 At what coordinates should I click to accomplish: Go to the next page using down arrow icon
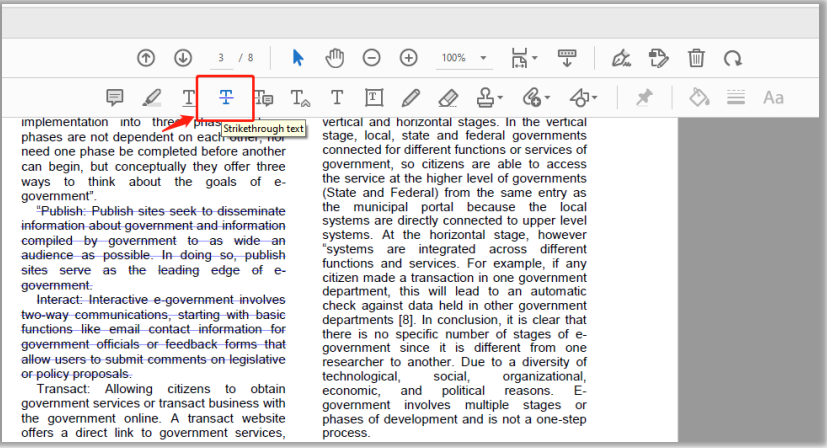pos(183,58)
